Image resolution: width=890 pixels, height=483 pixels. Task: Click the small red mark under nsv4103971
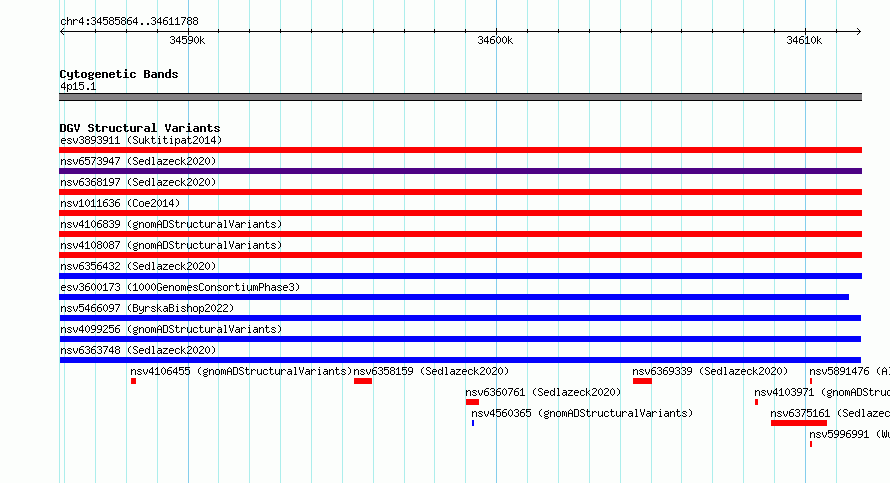pyautogui.click(x=757, y=402)
